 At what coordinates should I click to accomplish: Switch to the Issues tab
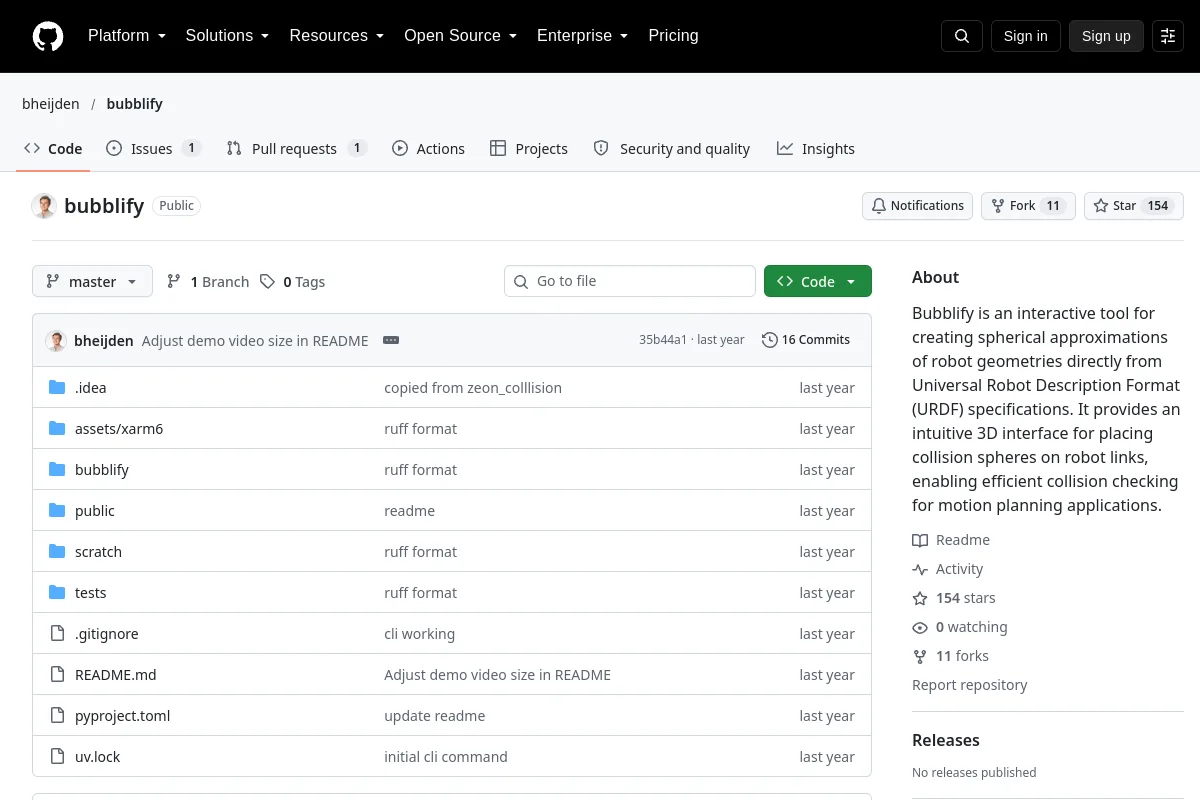pyautogui.click(x=153, y=149)
